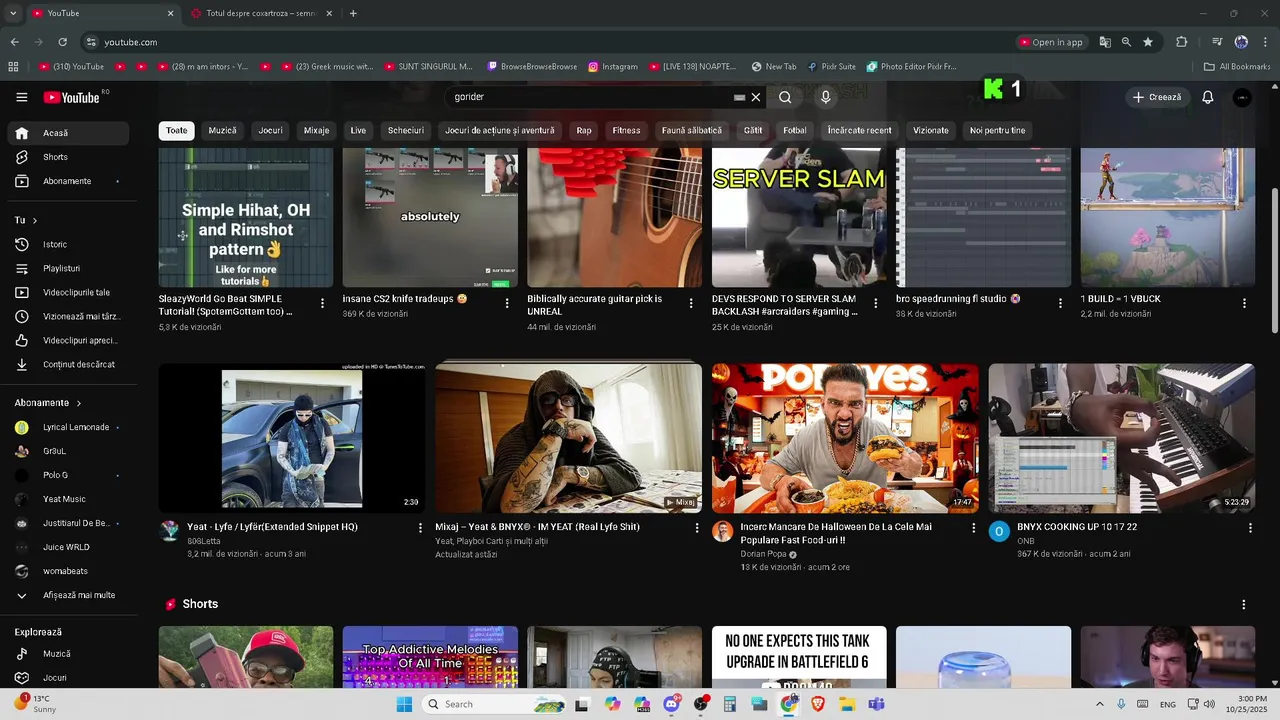Reload the page with the refresh icon
1280x720 pixels.
(62, 42)
